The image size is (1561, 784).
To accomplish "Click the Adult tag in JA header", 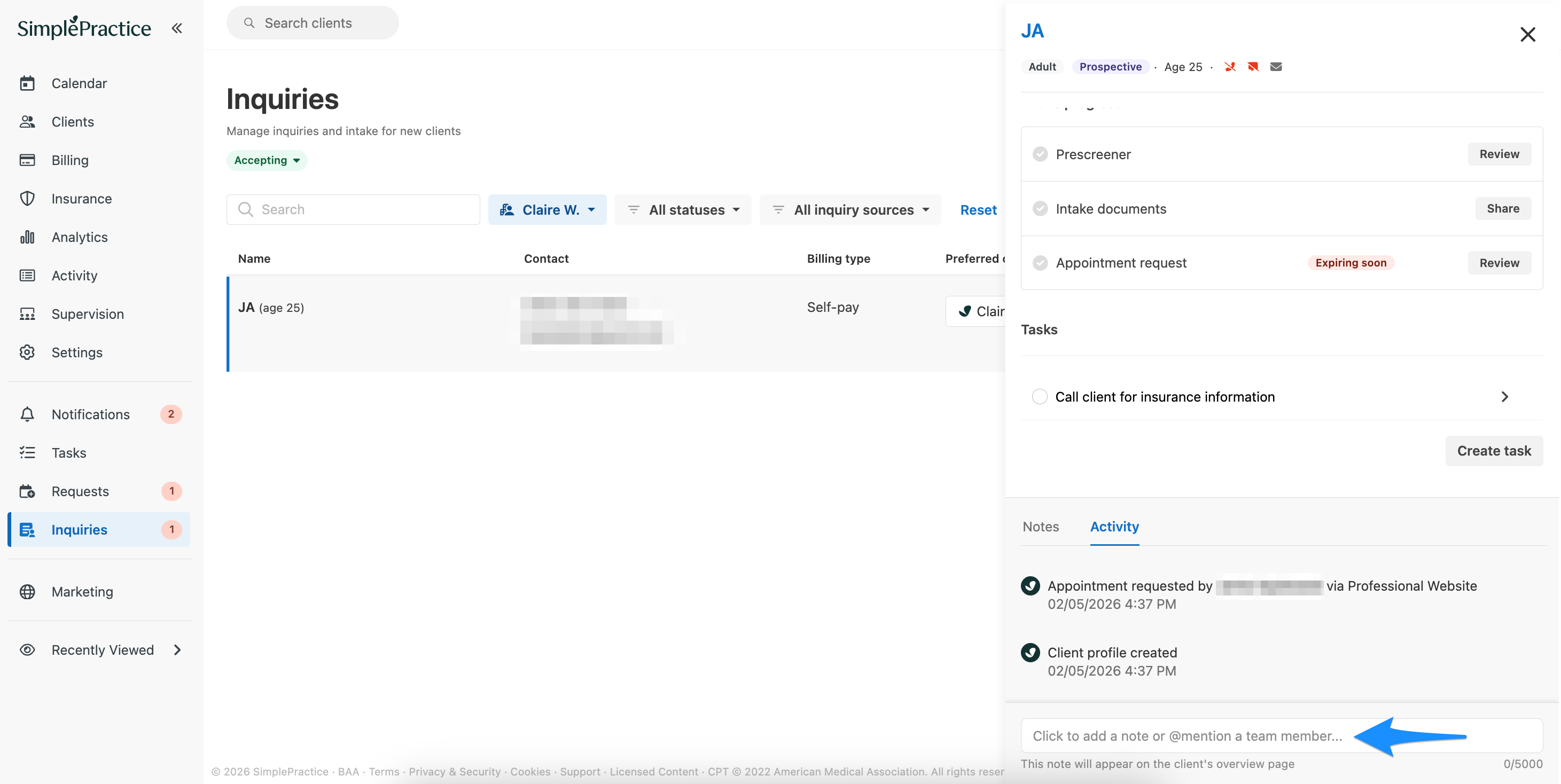I will click(x=1042, y=67).
